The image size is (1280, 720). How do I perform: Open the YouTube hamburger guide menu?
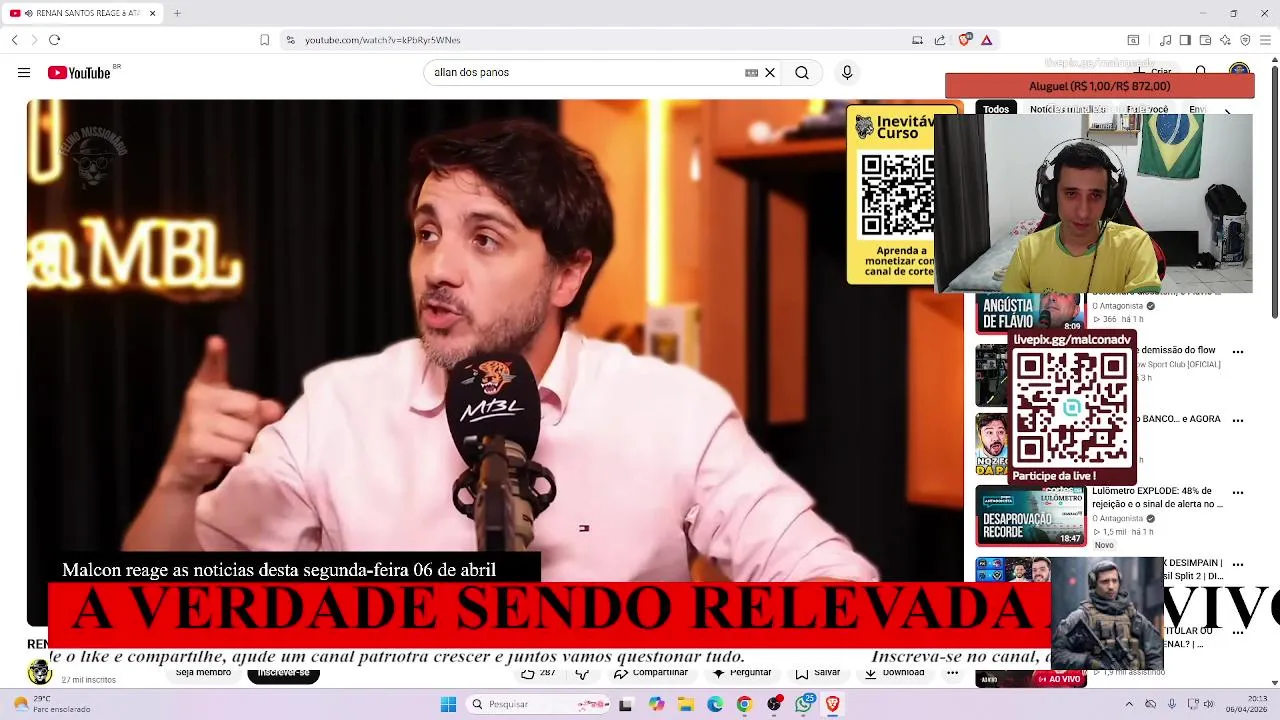pyautogui.click(x=24, y=72)
